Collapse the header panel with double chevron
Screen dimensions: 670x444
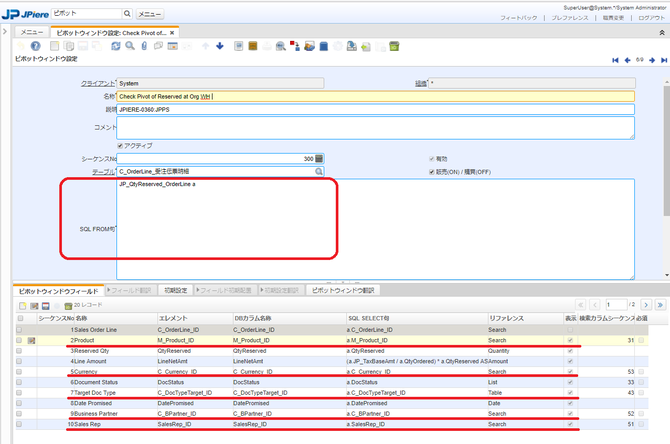click(x=662, y=33)
